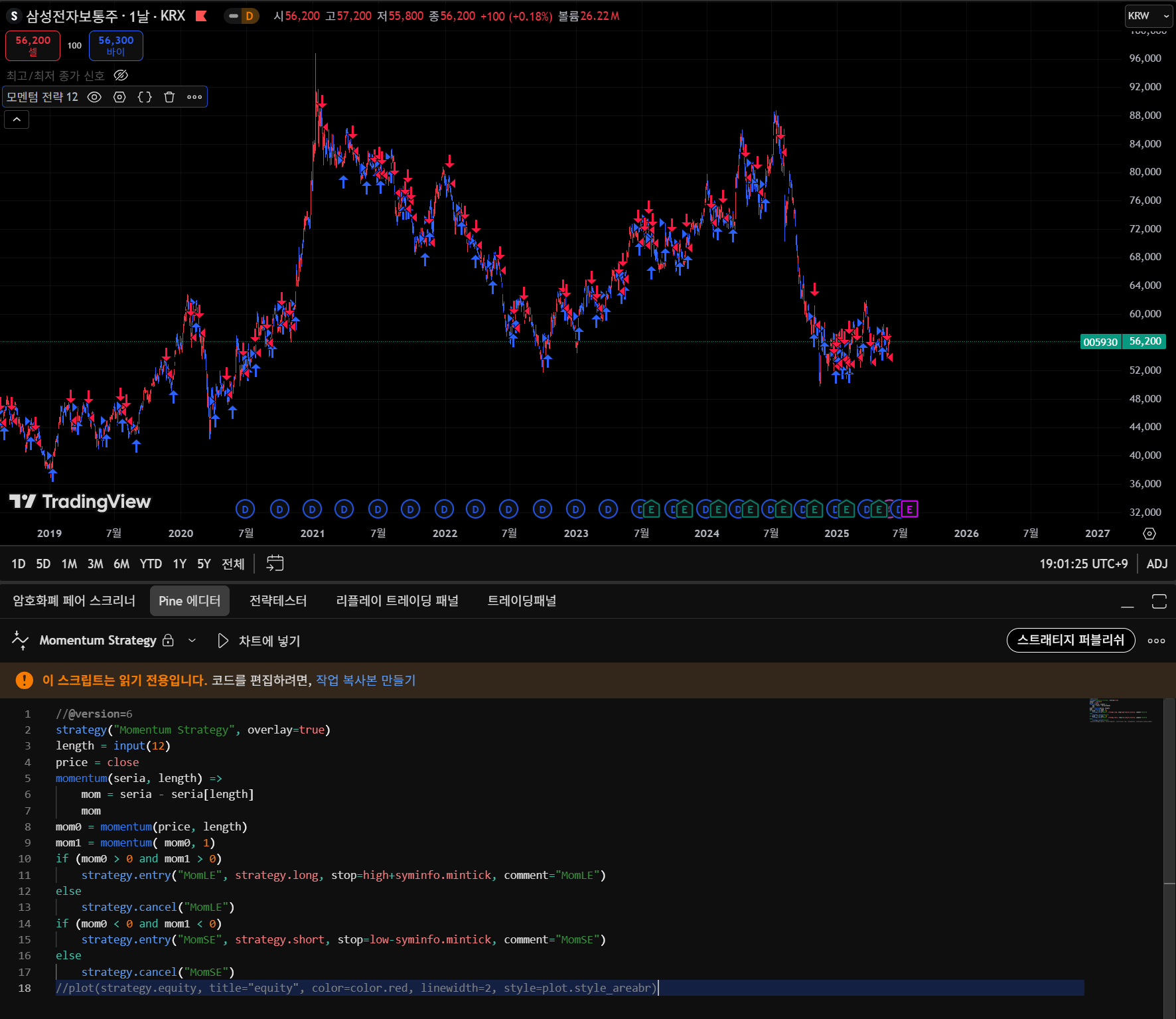Switch to the 전략테스터 tab
This screenshot has height=1019, width=1176.
point(277,601)
